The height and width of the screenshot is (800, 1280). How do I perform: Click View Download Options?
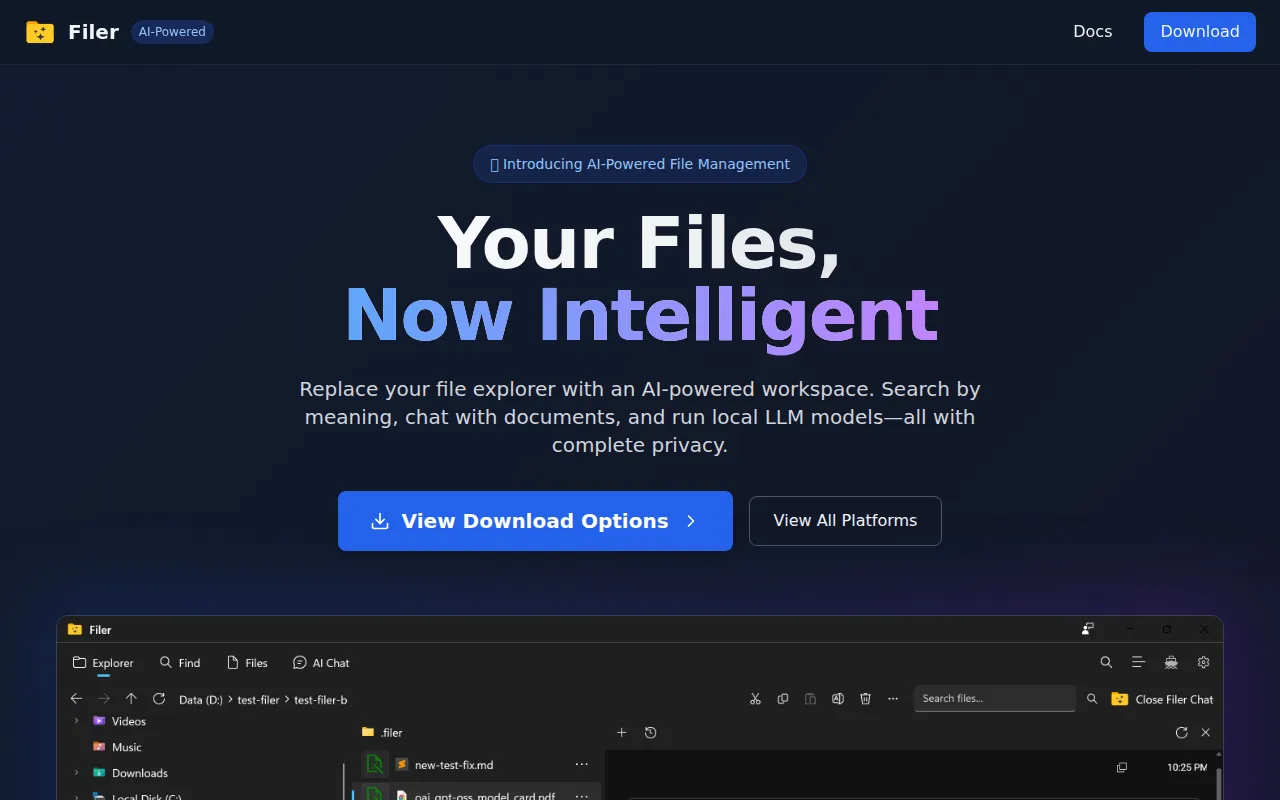pyautogui.click(x=535, y=521)
